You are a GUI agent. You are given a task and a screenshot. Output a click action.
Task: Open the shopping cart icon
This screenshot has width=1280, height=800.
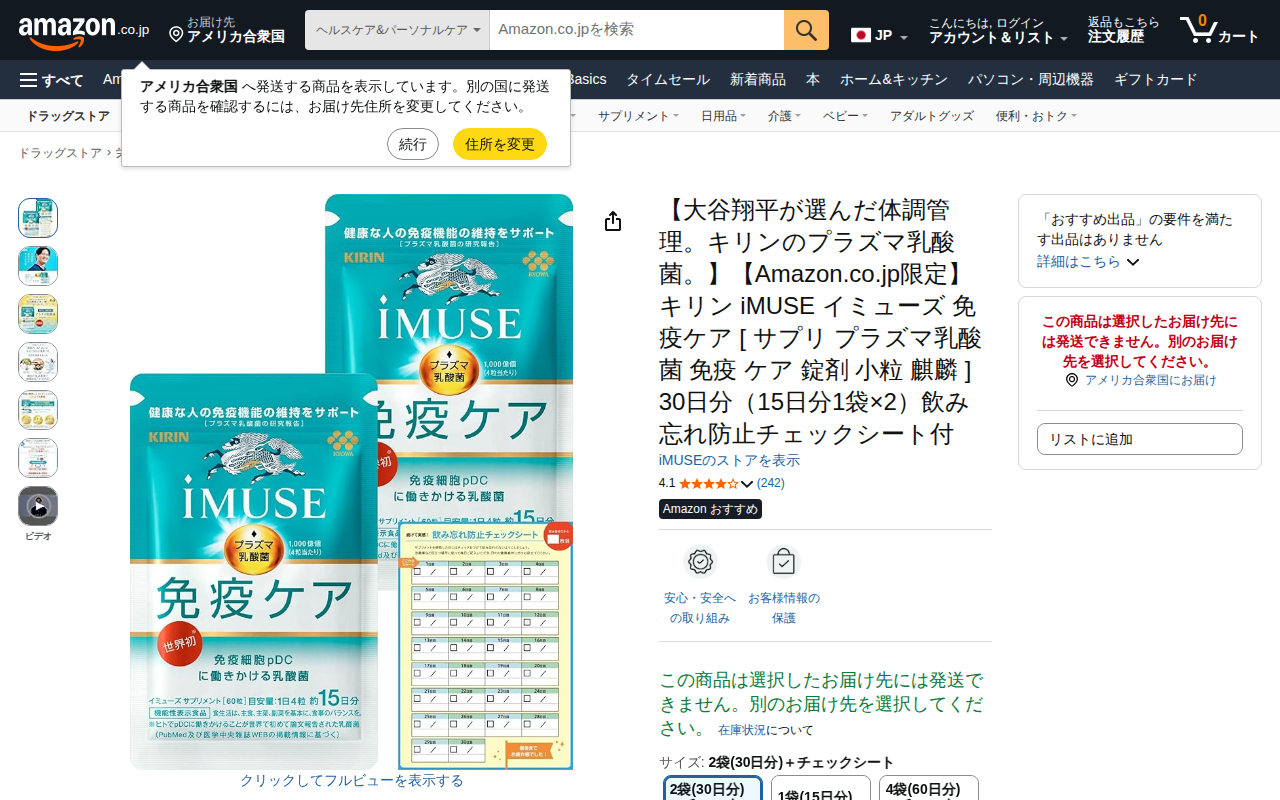click(1197, 30)
